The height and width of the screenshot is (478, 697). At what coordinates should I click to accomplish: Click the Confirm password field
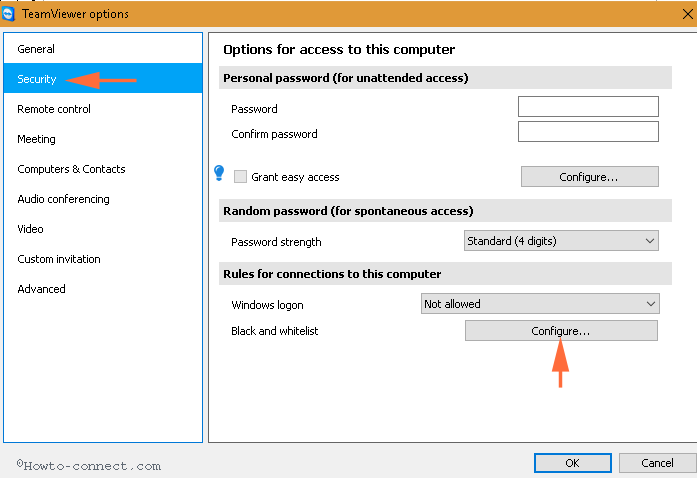click(588, 132)
